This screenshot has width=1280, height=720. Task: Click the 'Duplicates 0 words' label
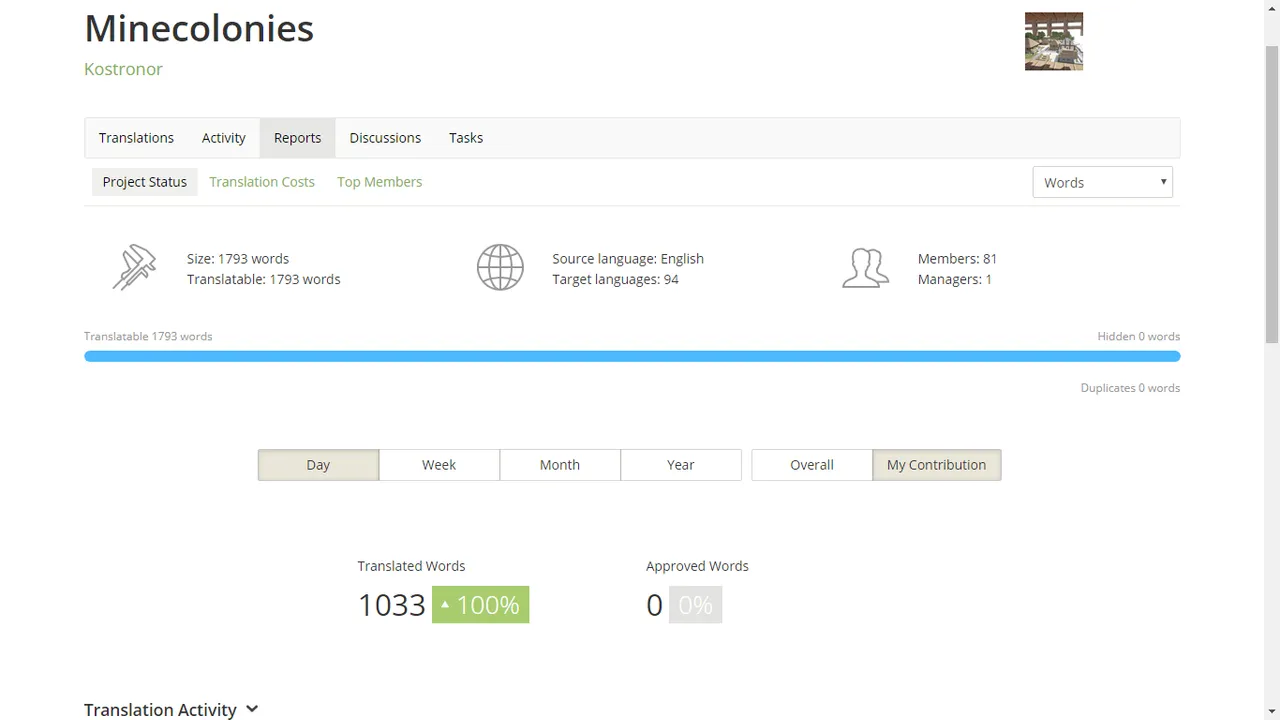point(1130,388)
